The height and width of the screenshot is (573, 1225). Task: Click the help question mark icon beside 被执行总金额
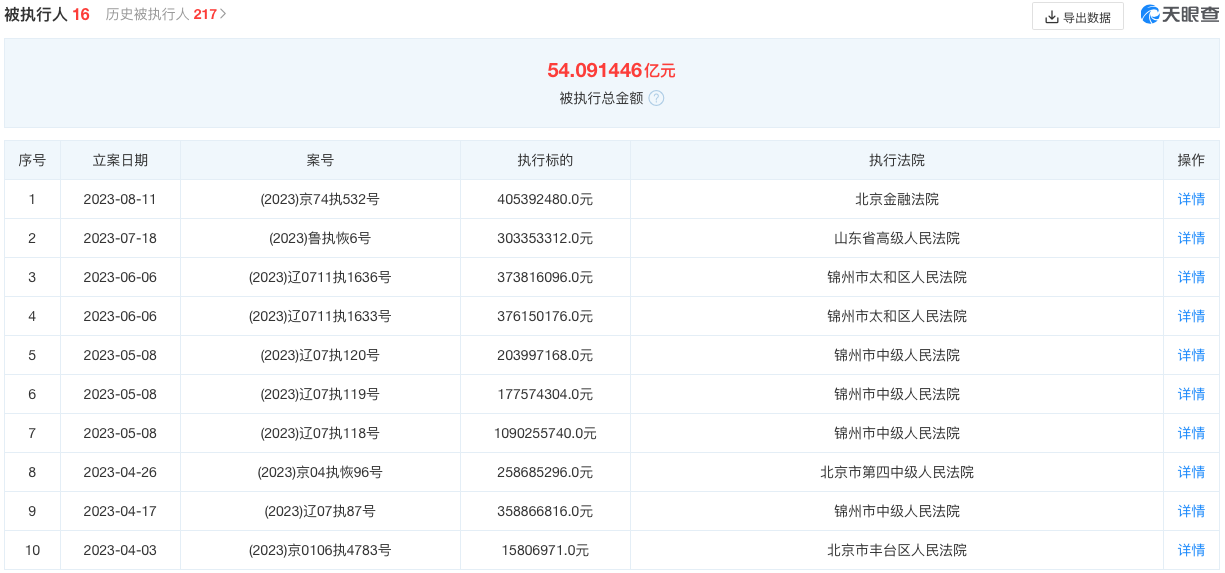point(656,98)
